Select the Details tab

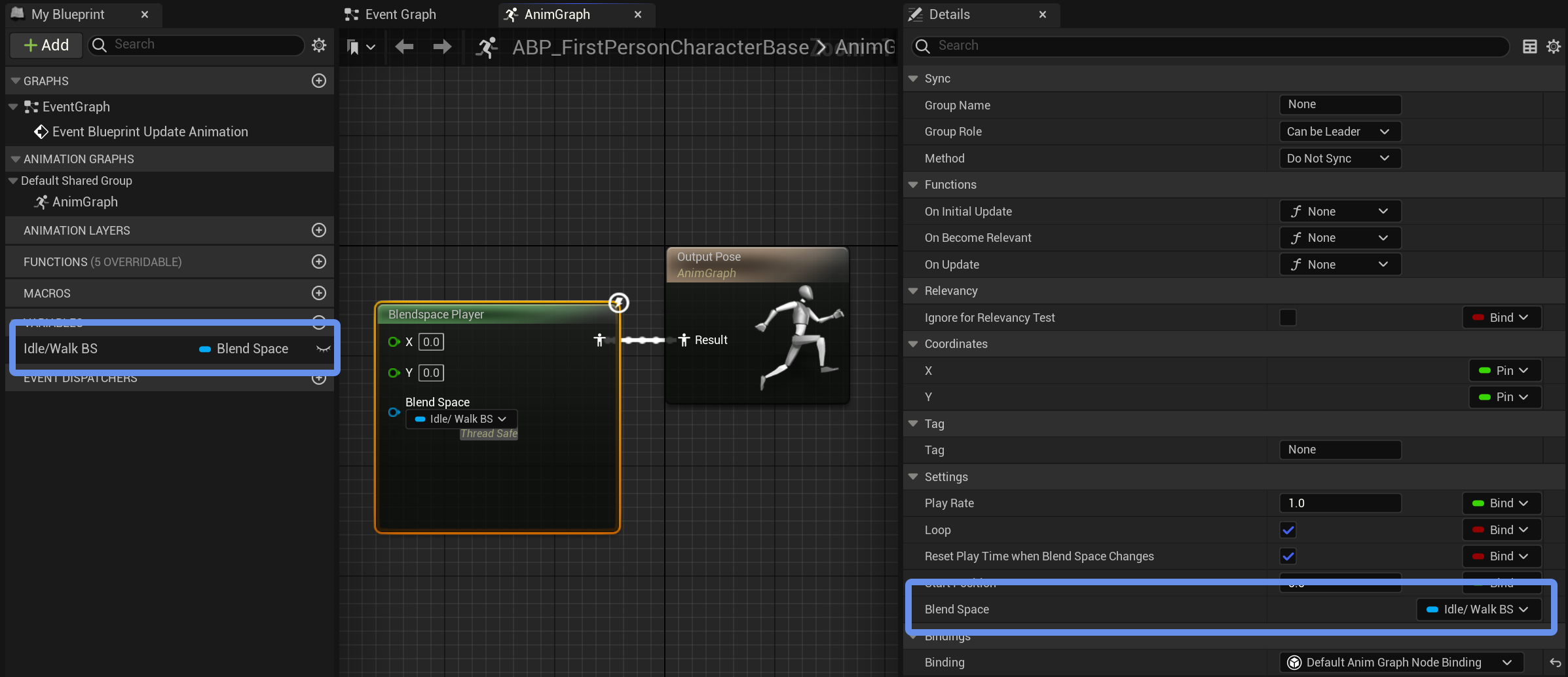949,14
